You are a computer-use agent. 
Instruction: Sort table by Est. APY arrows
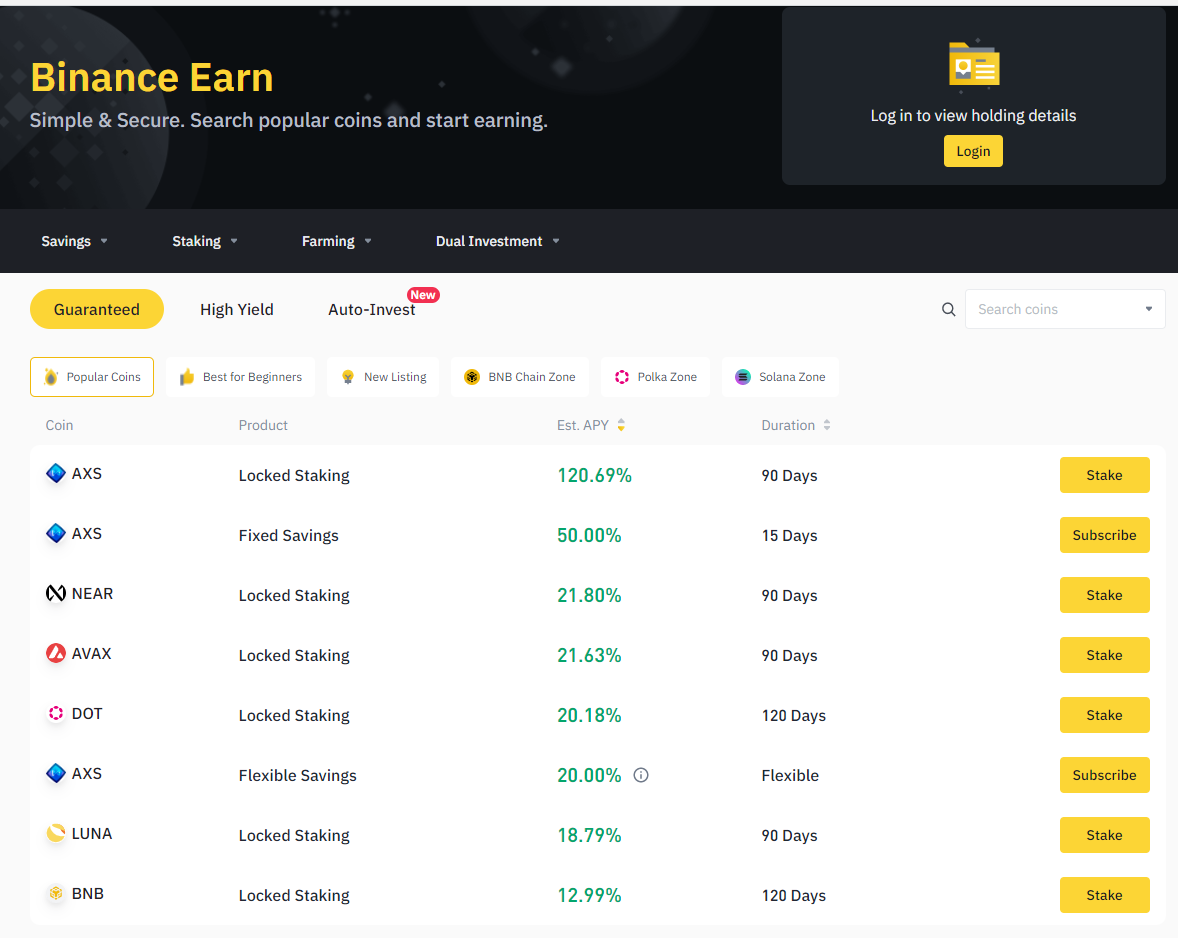pyautogui.click(x=621, y=425)
